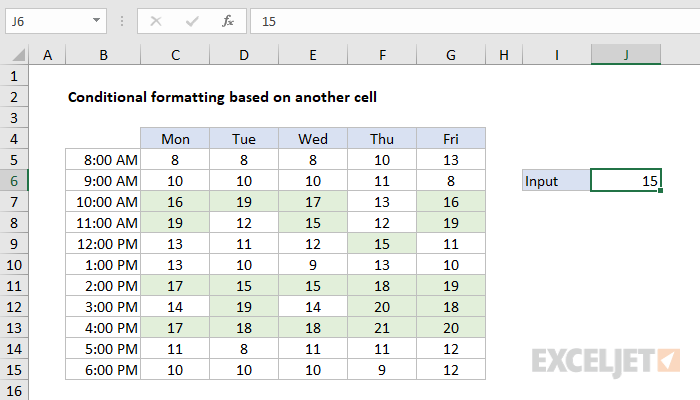Image resolution: width=700 pixels, height=400 pixels.
Task: Select column C header
Action: pyautogui.click(x=175, y=55)
